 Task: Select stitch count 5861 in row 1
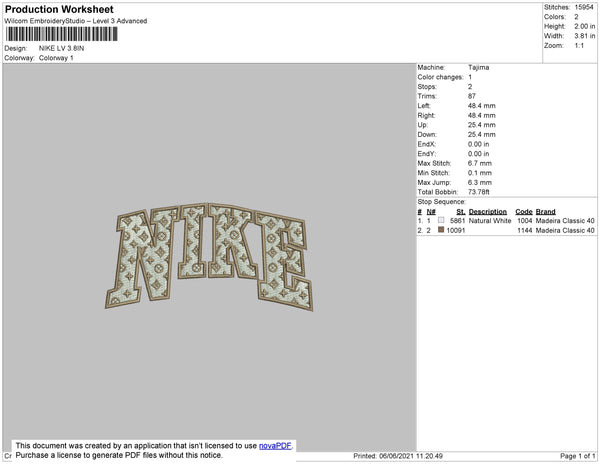458,221
